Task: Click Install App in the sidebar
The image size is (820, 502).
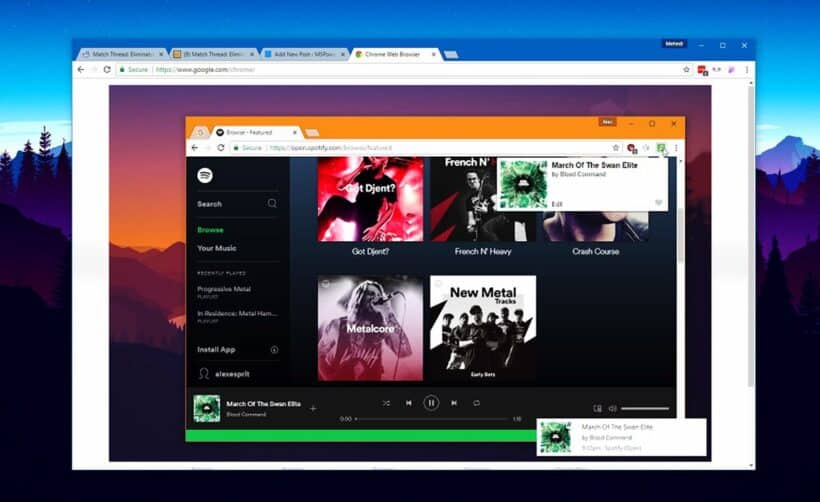Action: [x=216, y=349]
